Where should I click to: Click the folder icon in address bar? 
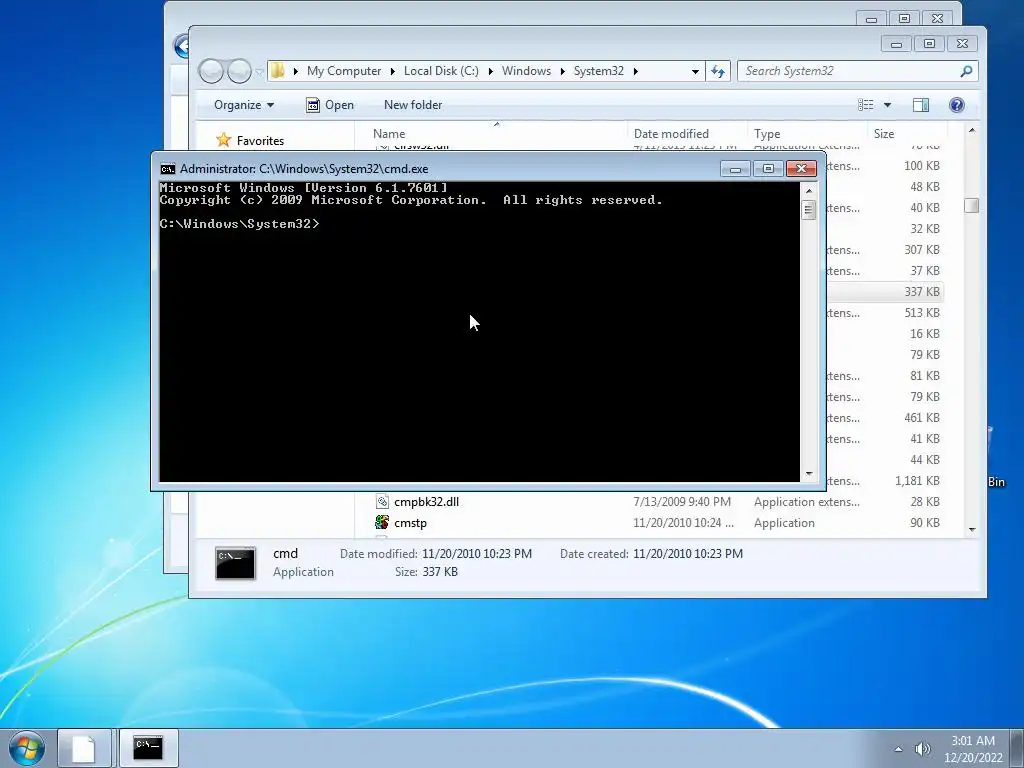click(278, 71)
